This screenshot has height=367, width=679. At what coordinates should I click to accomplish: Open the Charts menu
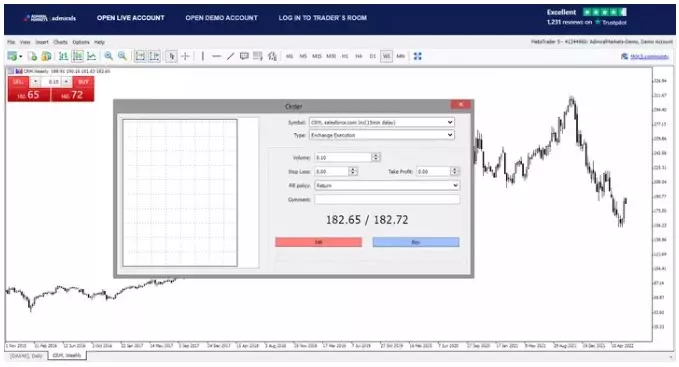click(60, 42)
